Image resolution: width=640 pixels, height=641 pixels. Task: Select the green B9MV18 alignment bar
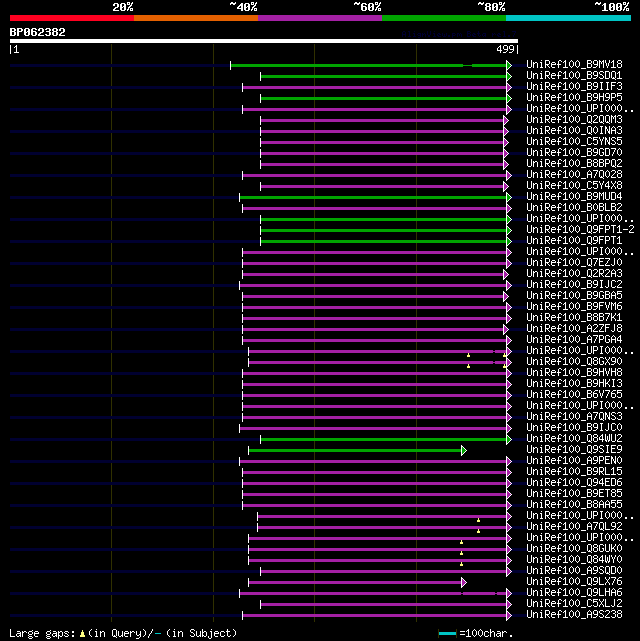click(368, 65)
